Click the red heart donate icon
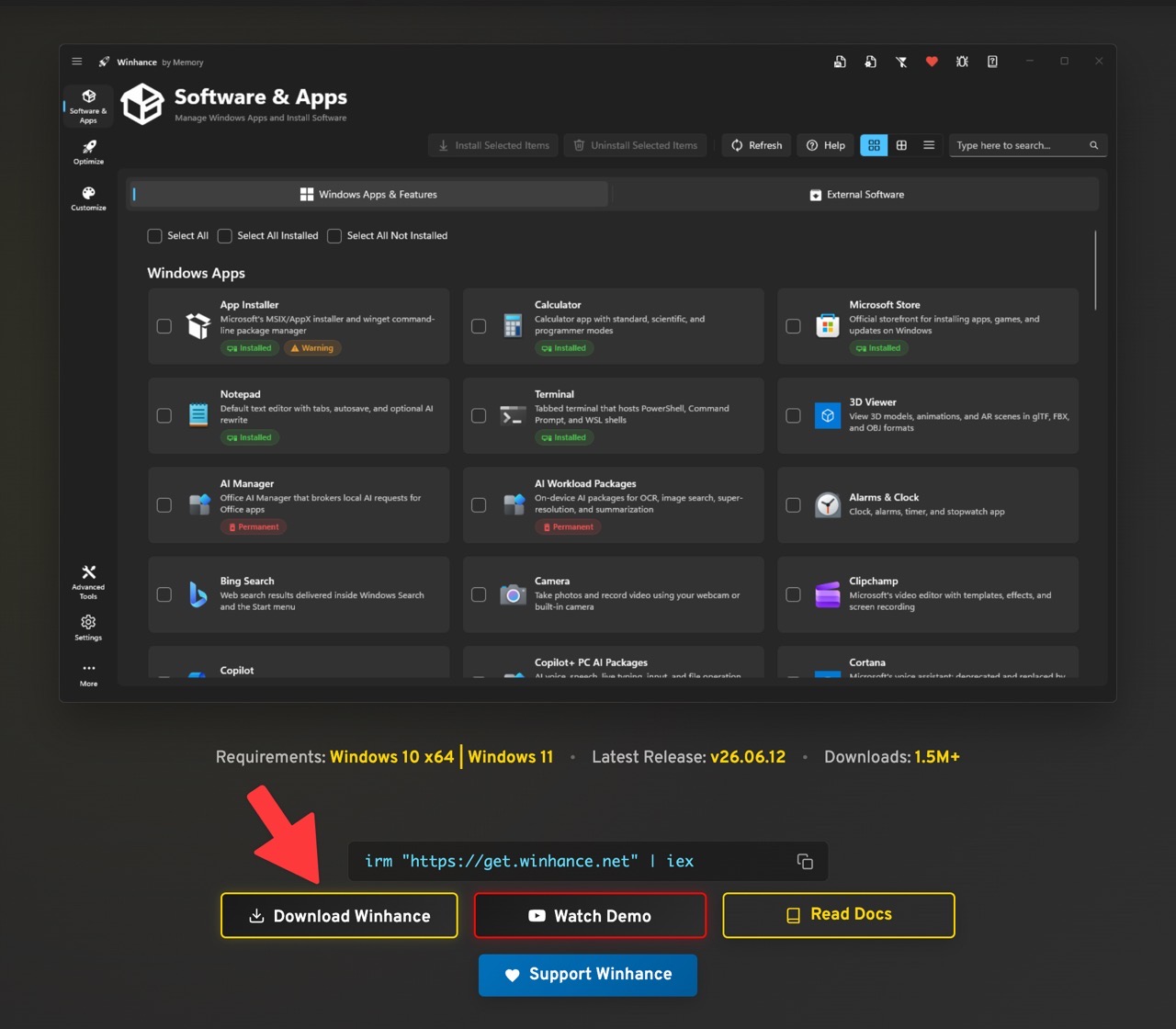 pos(932,62)
